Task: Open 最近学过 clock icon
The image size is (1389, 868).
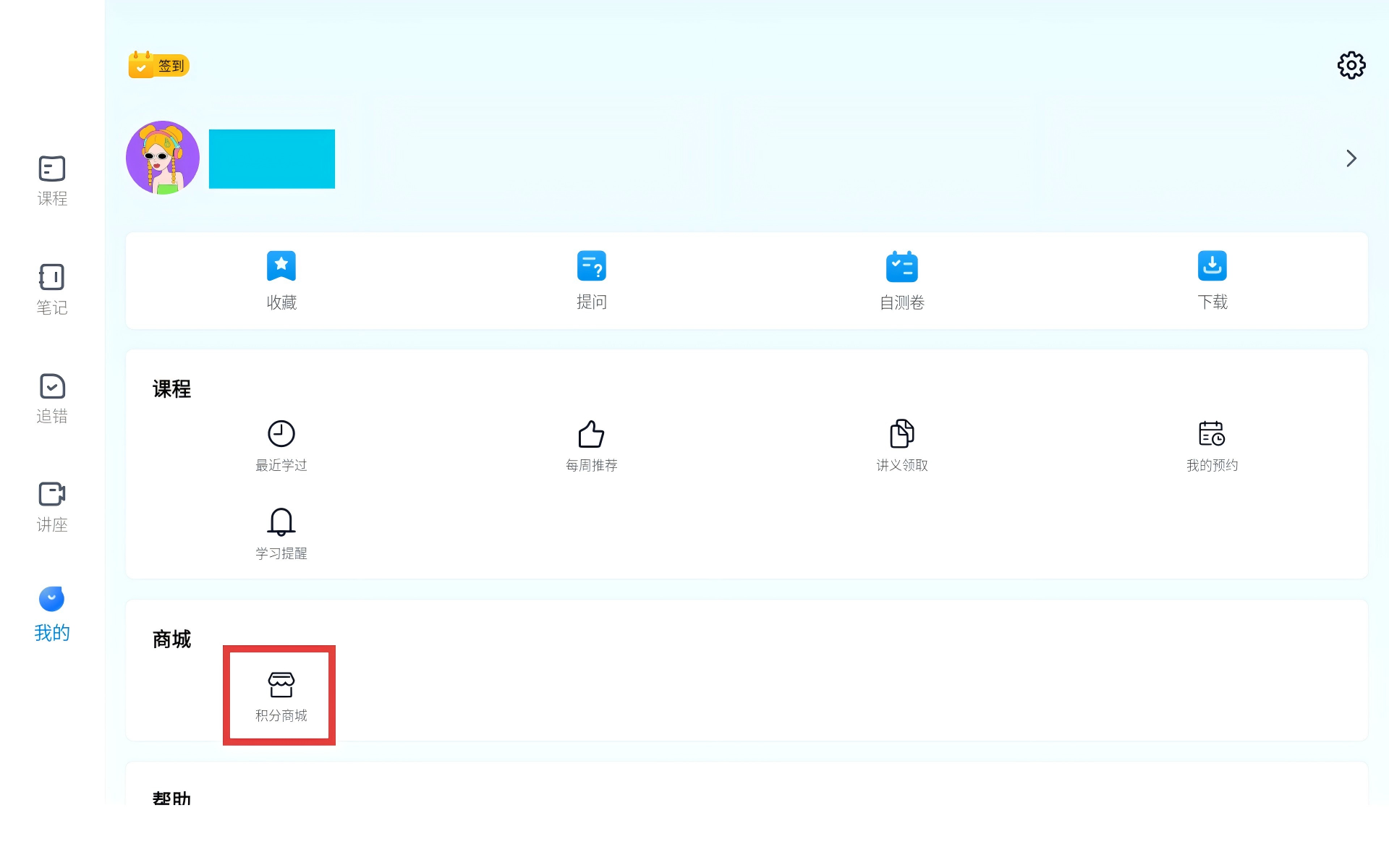Action: point(281,433)
